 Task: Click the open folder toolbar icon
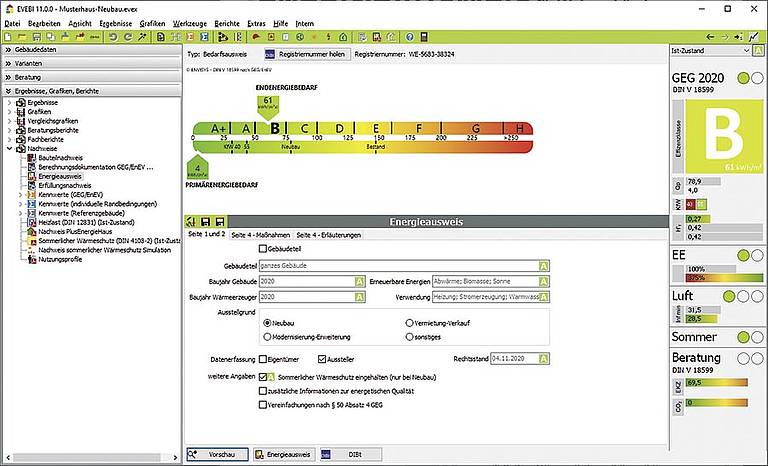(22, 36)
